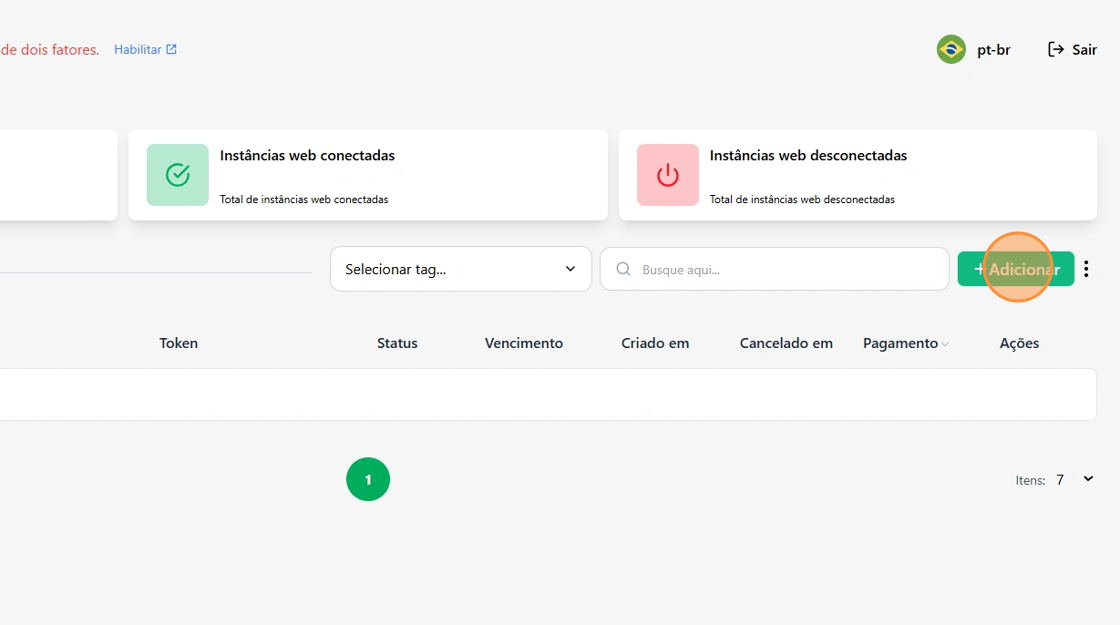Click the Criado em column header
Viewport: 1120px width, 625px height.
coord(655,343)
